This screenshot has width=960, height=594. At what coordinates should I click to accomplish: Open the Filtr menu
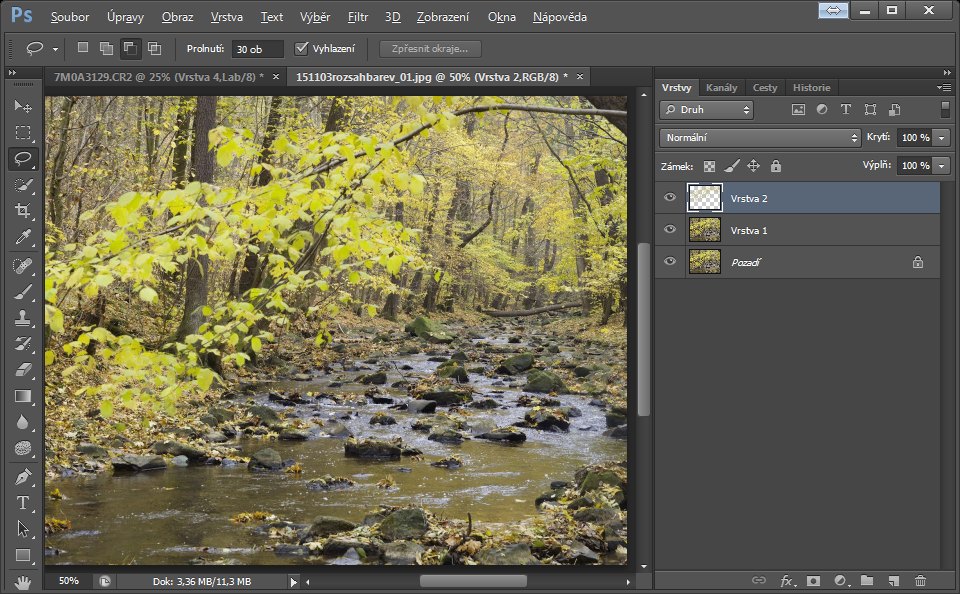358,17
